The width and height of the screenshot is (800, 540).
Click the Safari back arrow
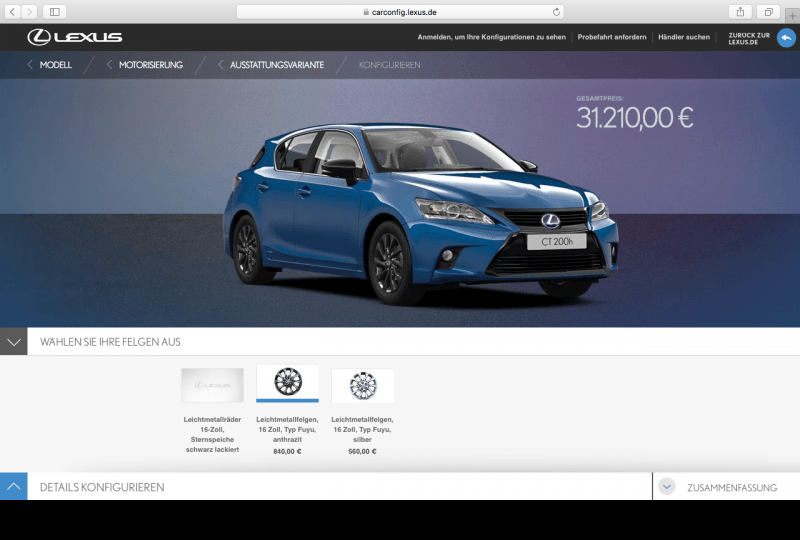pos(13,12)
